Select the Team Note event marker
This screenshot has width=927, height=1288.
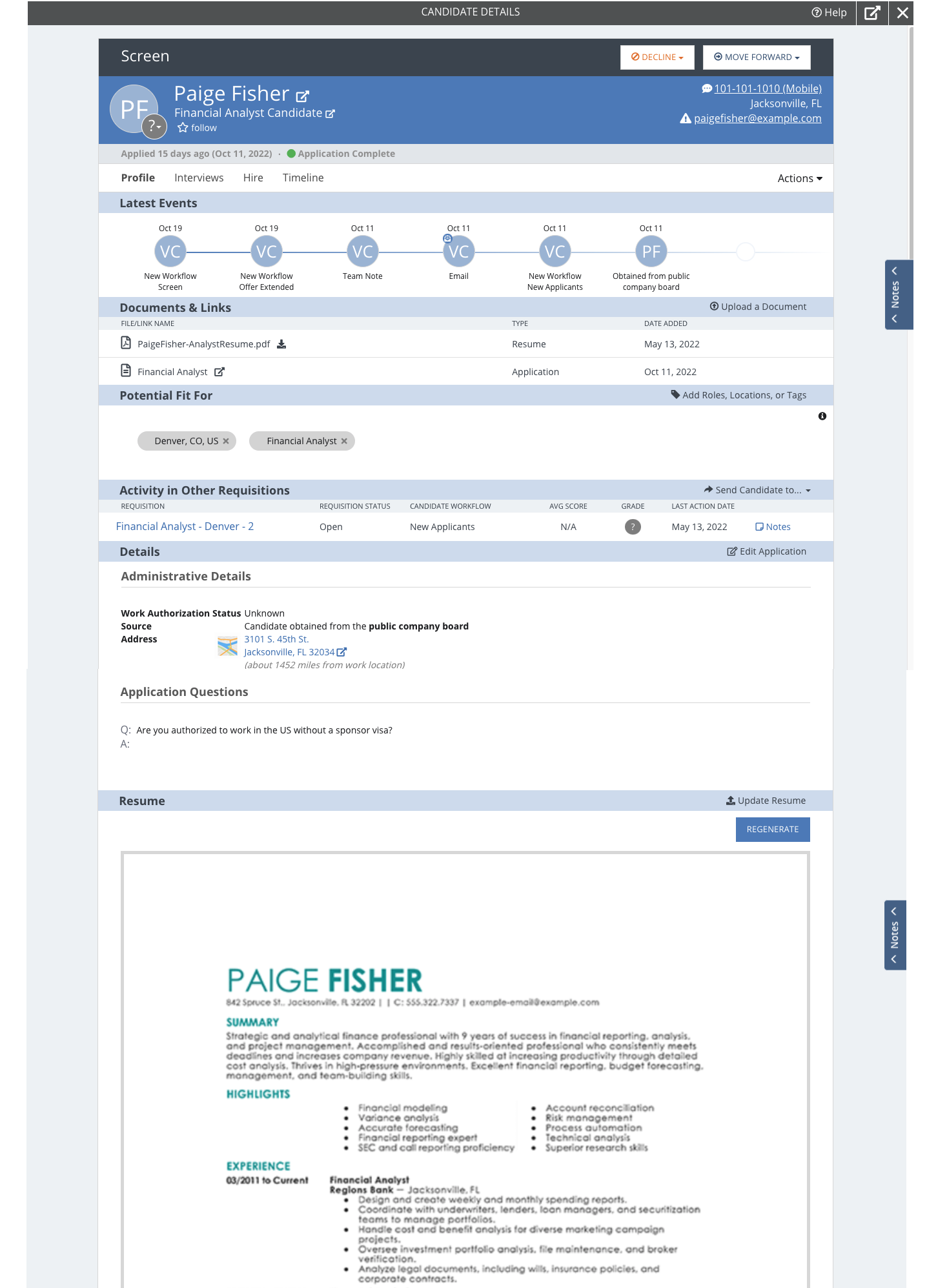(363, 251)
